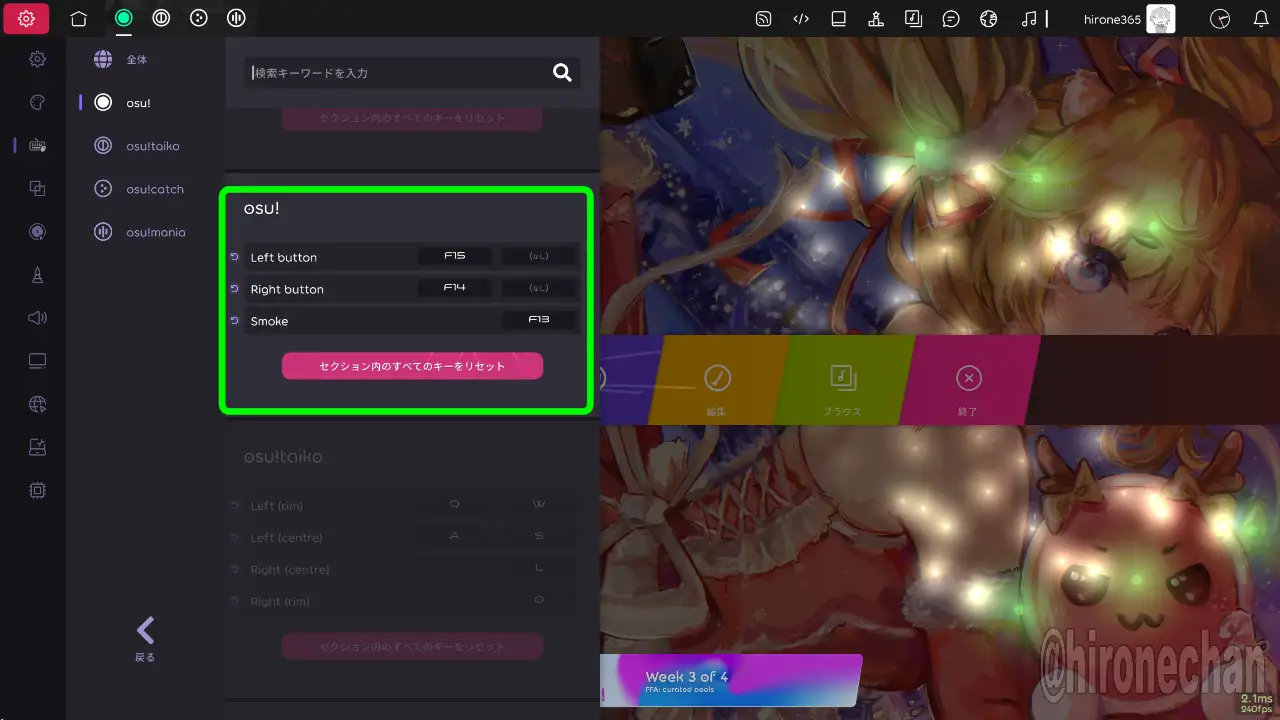The width and height of the screenshot is (1280, 720).
Task: Open the music note now-playing icon
Action: 1029,18
